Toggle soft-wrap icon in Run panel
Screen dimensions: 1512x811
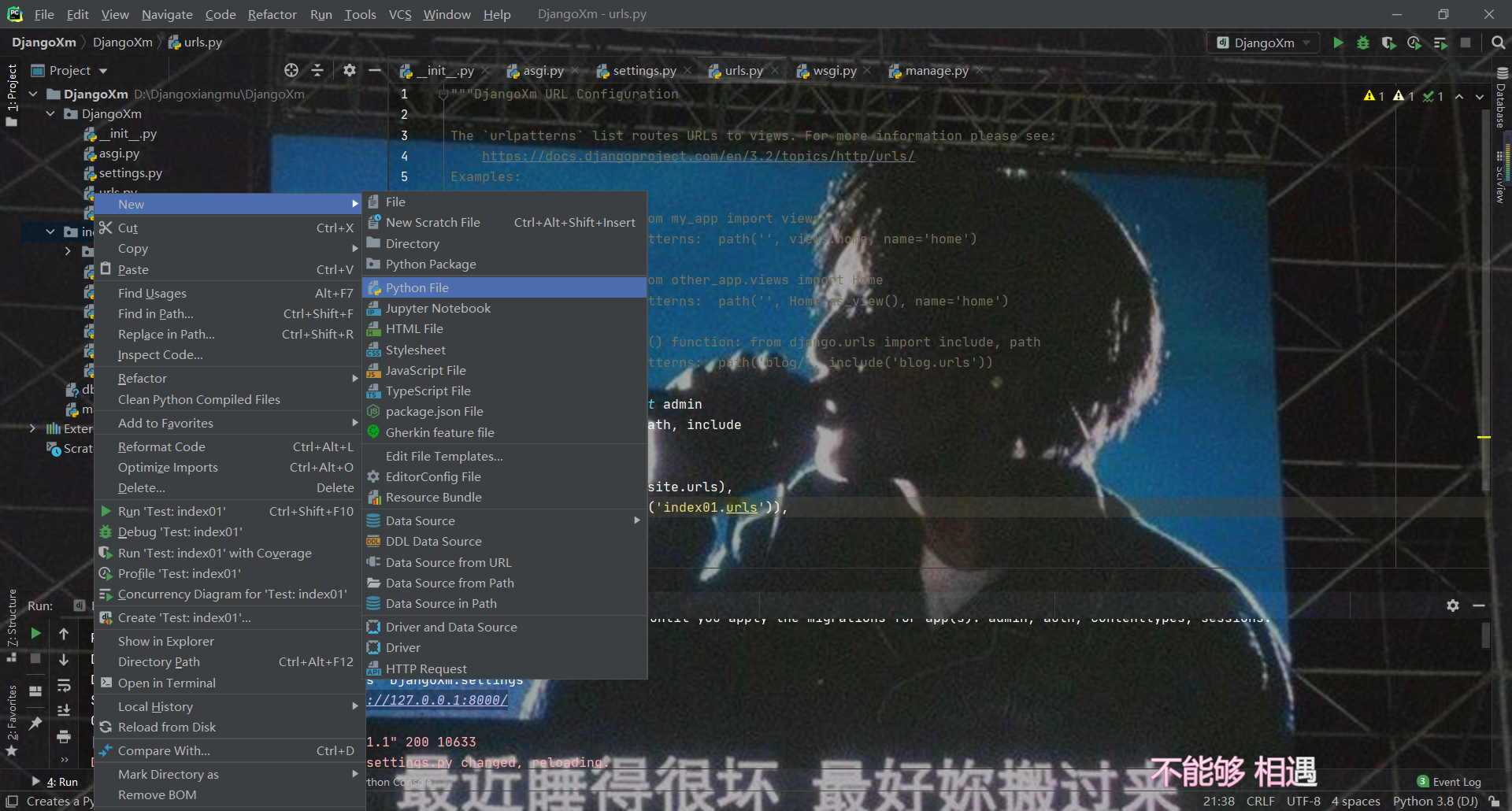[x=64, y=685]
